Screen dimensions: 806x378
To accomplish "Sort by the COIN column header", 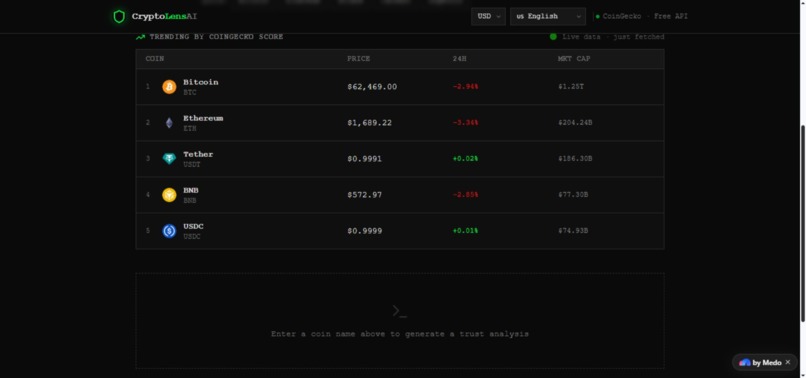I will click(155, 59).
